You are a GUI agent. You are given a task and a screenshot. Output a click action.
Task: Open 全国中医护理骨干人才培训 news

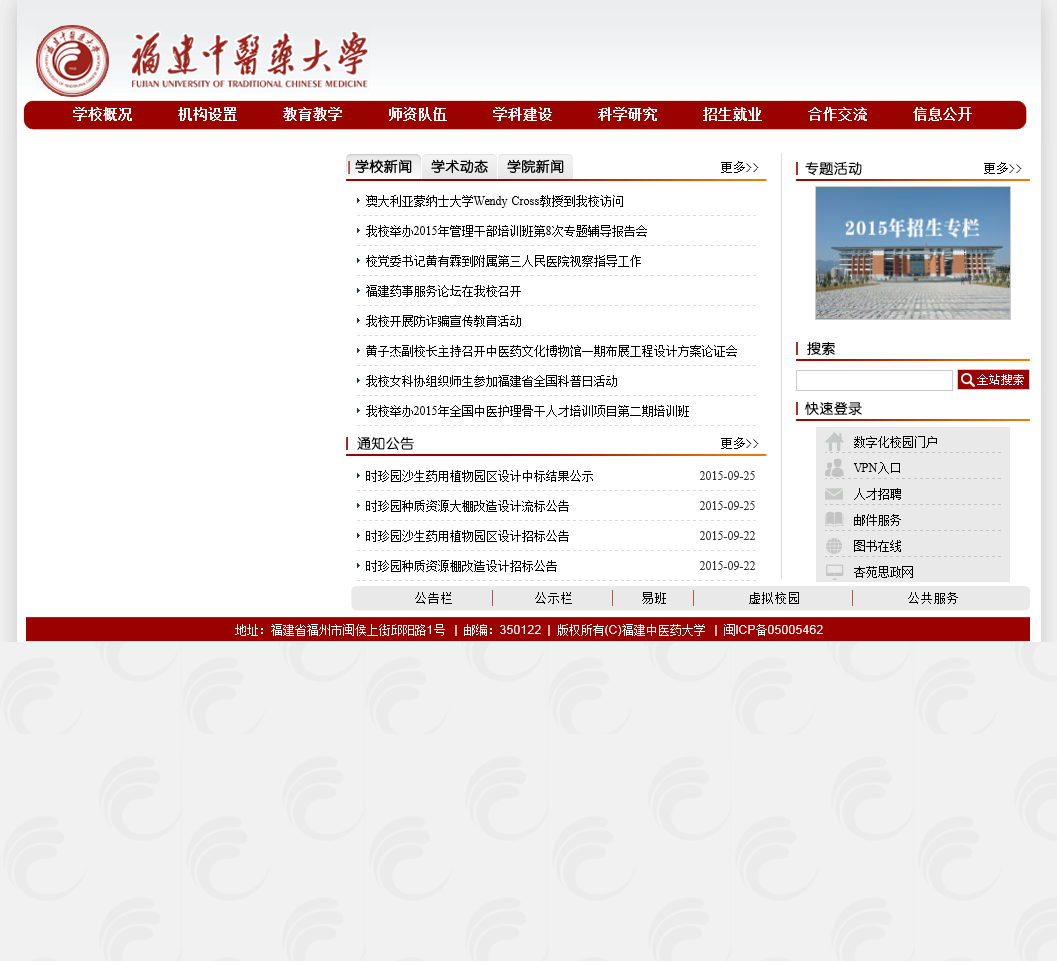[527, 411]
